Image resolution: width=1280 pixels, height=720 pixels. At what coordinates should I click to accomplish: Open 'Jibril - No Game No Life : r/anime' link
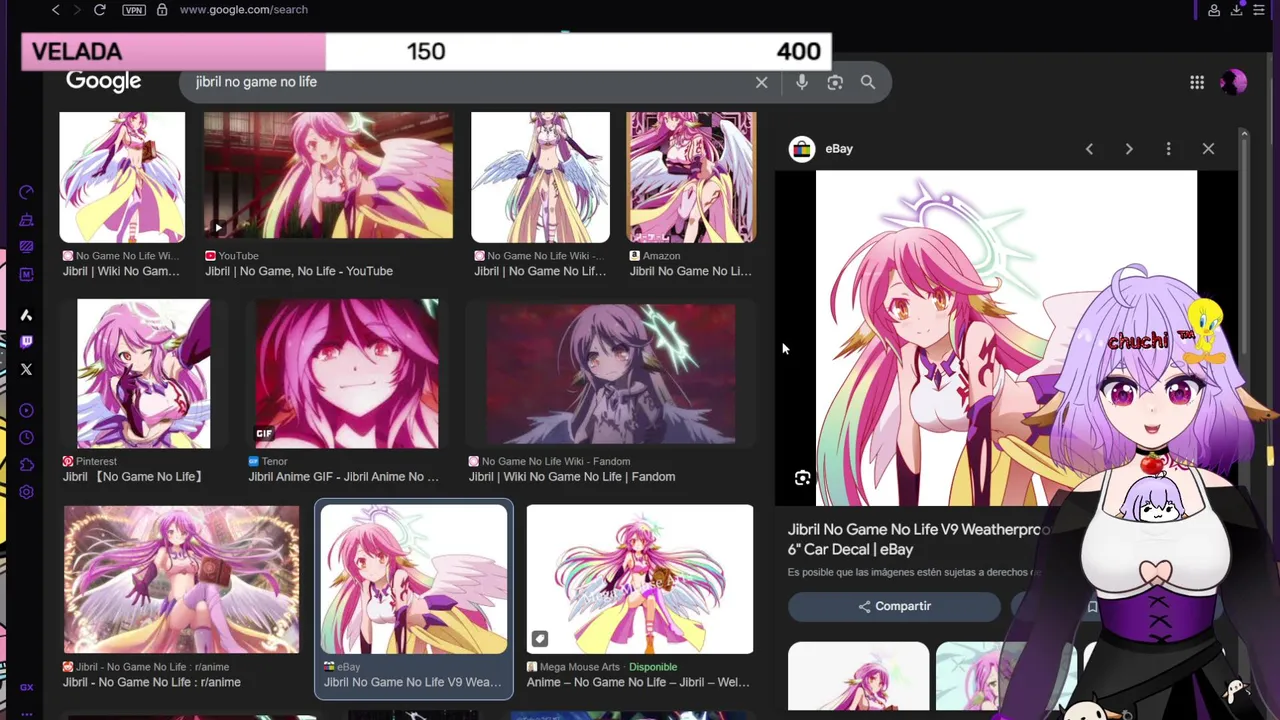(152, 682)
